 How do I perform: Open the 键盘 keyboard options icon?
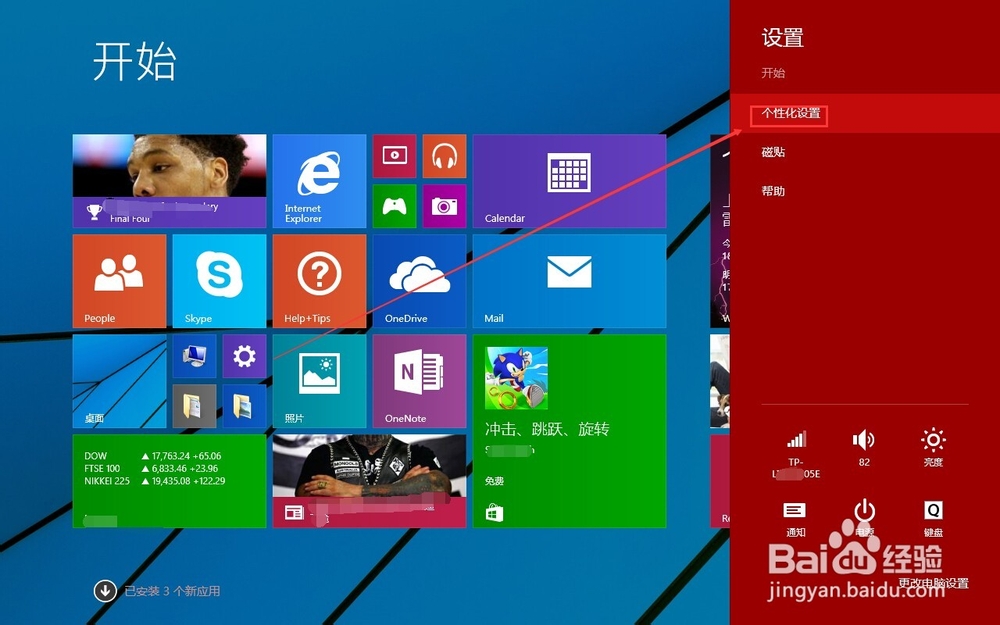tap(932, 512)
